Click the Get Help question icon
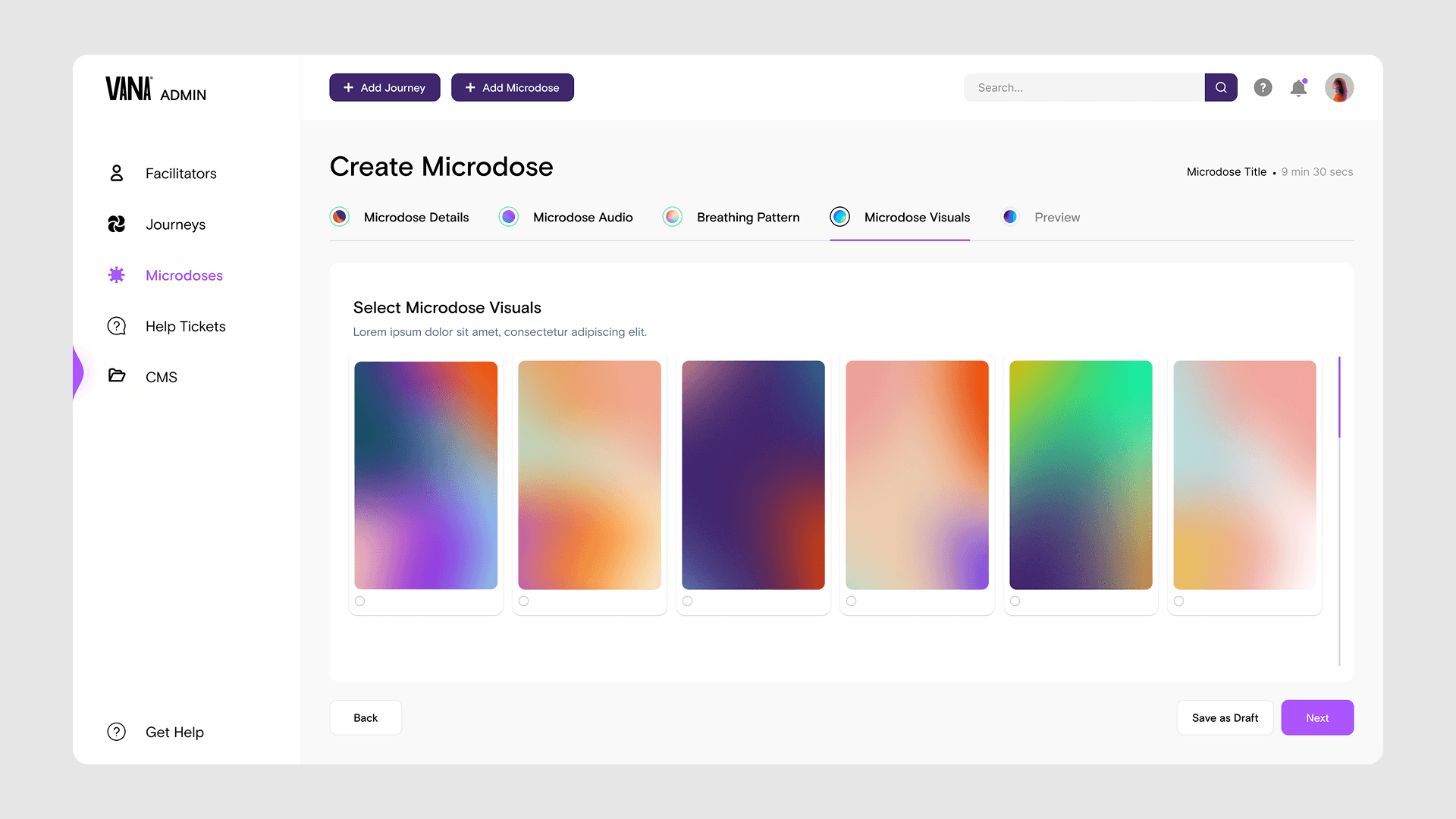1456x819 pixels. [116, 732]
